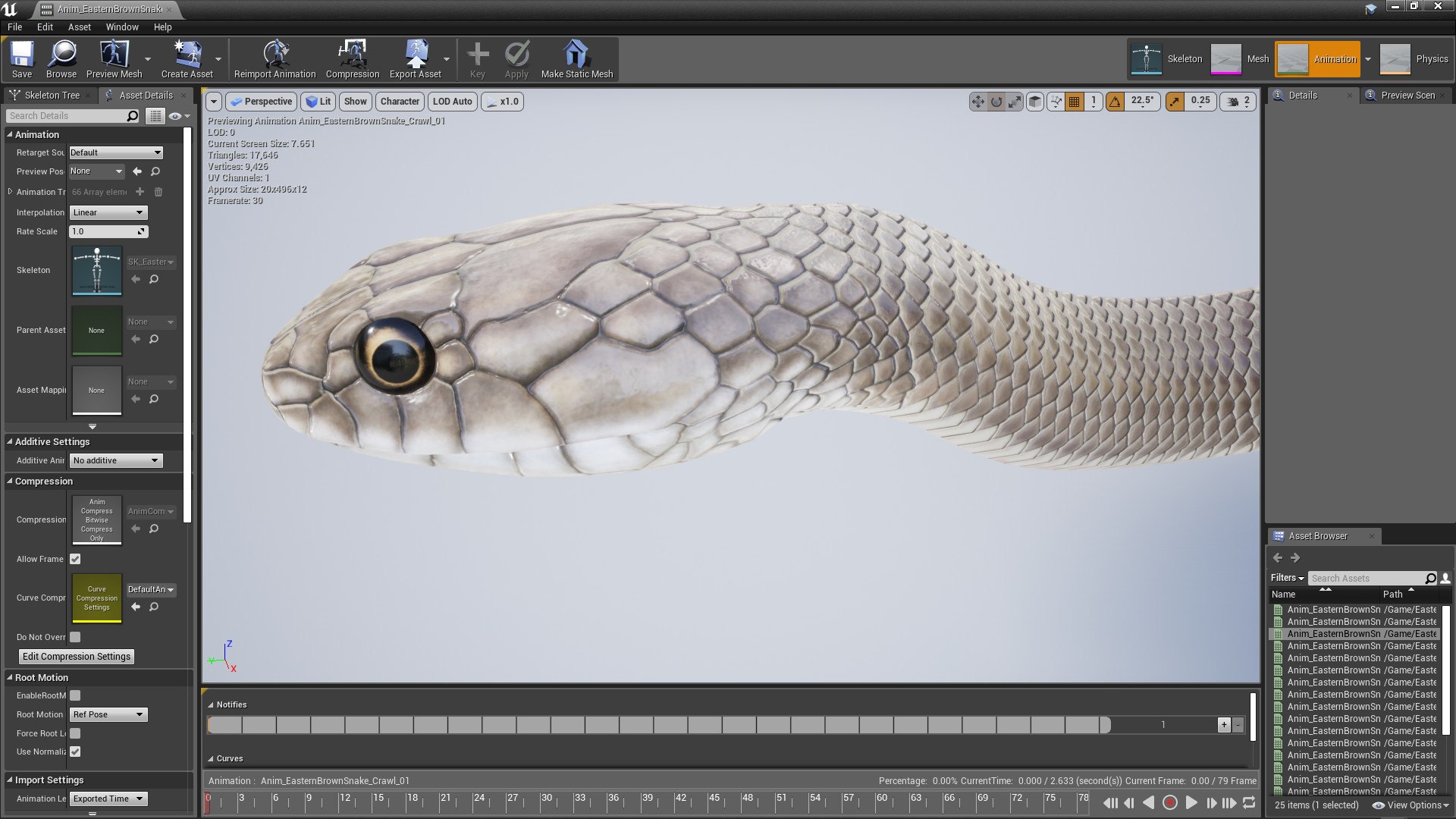Toggle the Allow Frame checkbox
The height and width of the screenshot is (819, 1456).
[75, 558]
